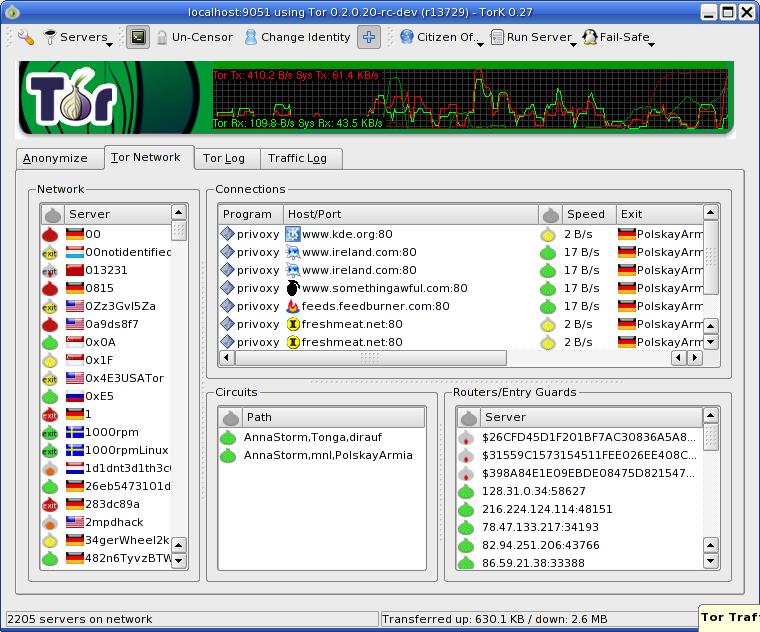
Task: Click the Network list scroll-up arrow
Action: click(x=178, y=213)
